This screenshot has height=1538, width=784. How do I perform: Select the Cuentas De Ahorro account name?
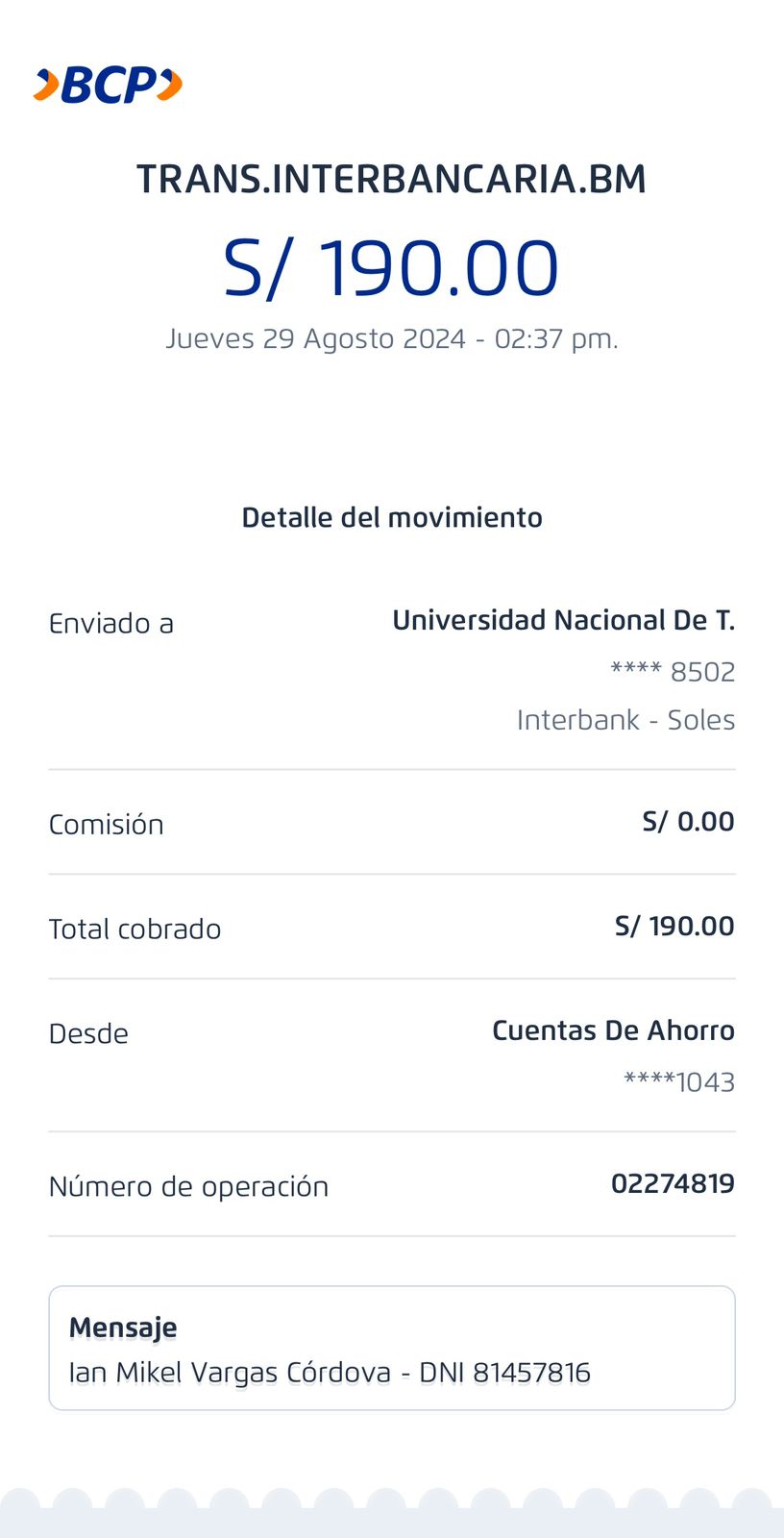pyautogui.click(x=613, y=1031)
